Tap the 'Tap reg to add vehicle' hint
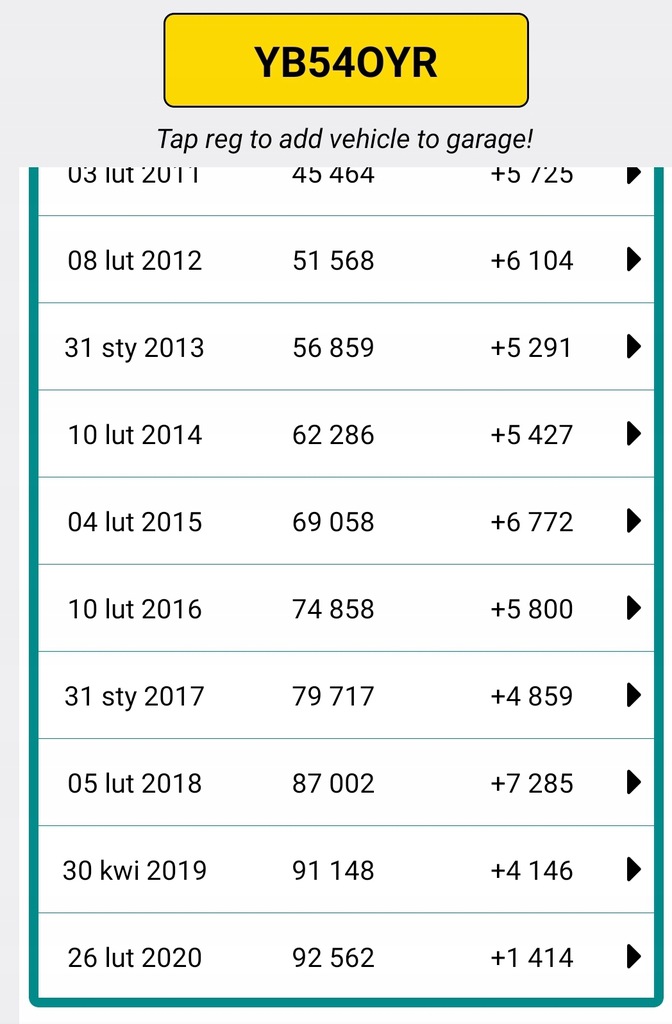Screen dimensions: 672x1024 coord(345,138)
